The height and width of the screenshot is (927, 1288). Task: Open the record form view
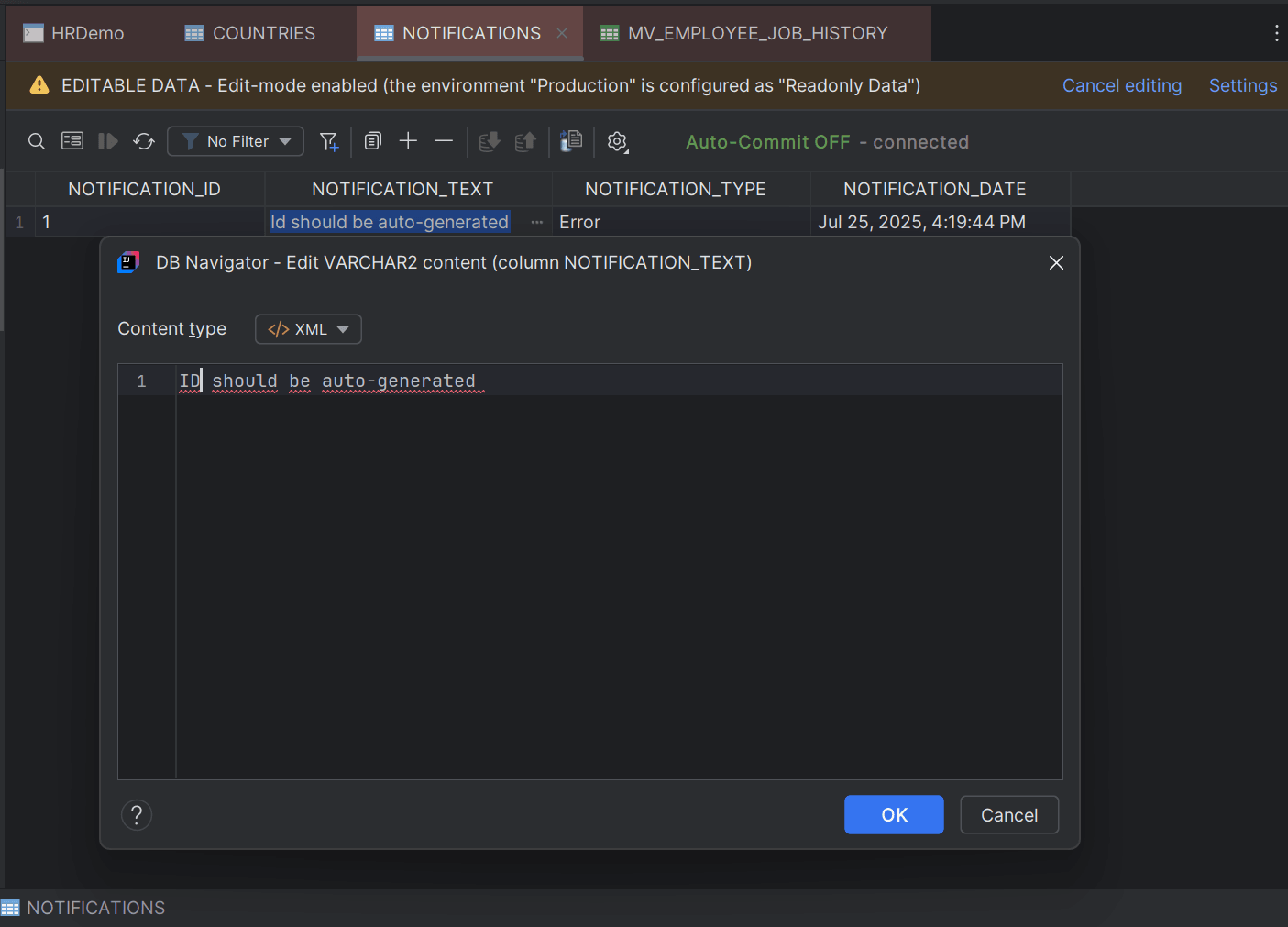pos(72,141)
